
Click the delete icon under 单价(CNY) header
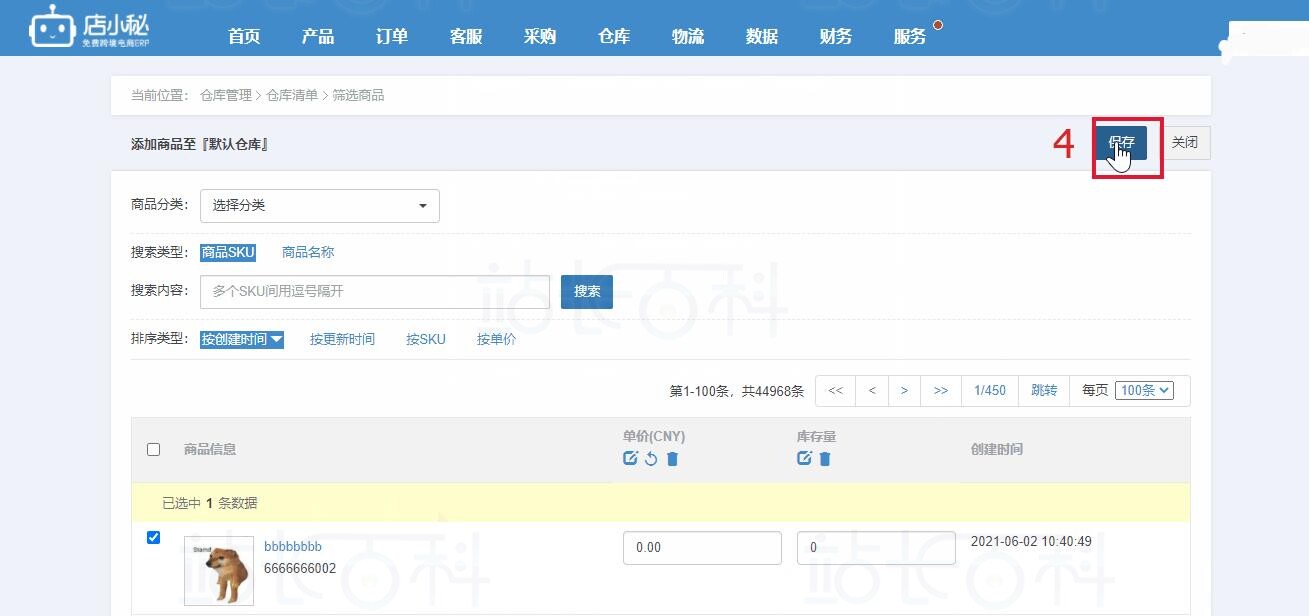tap(673, 458)
